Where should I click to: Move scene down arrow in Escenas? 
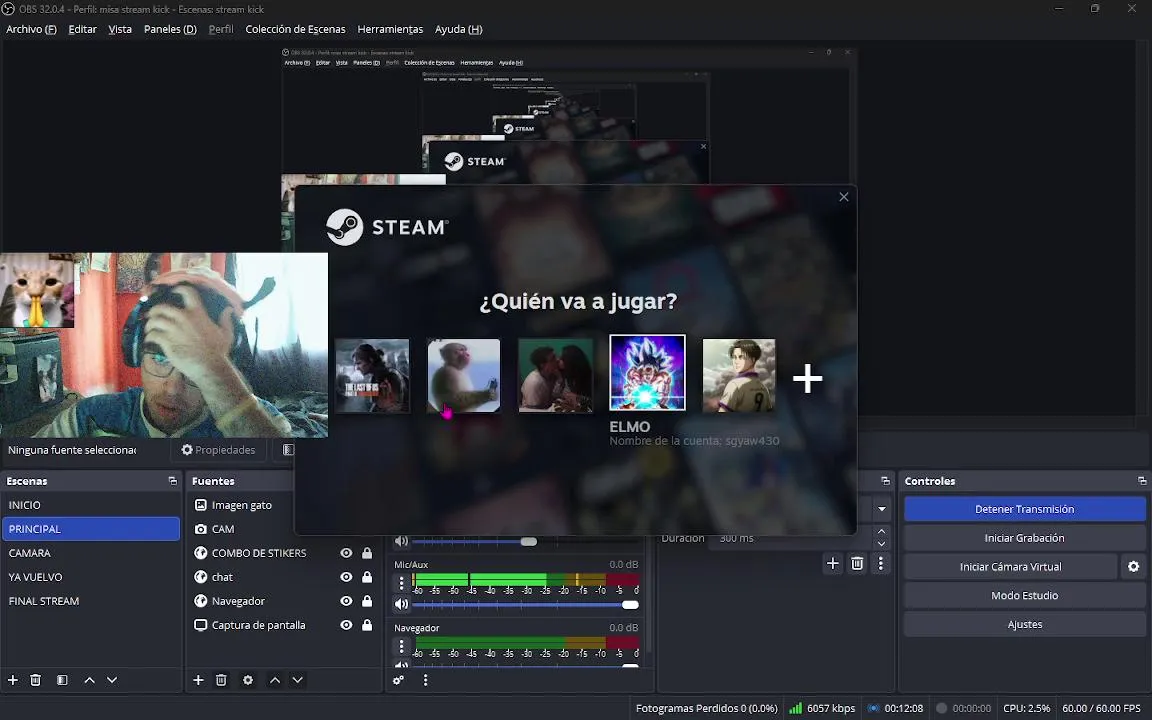point(112,680)
